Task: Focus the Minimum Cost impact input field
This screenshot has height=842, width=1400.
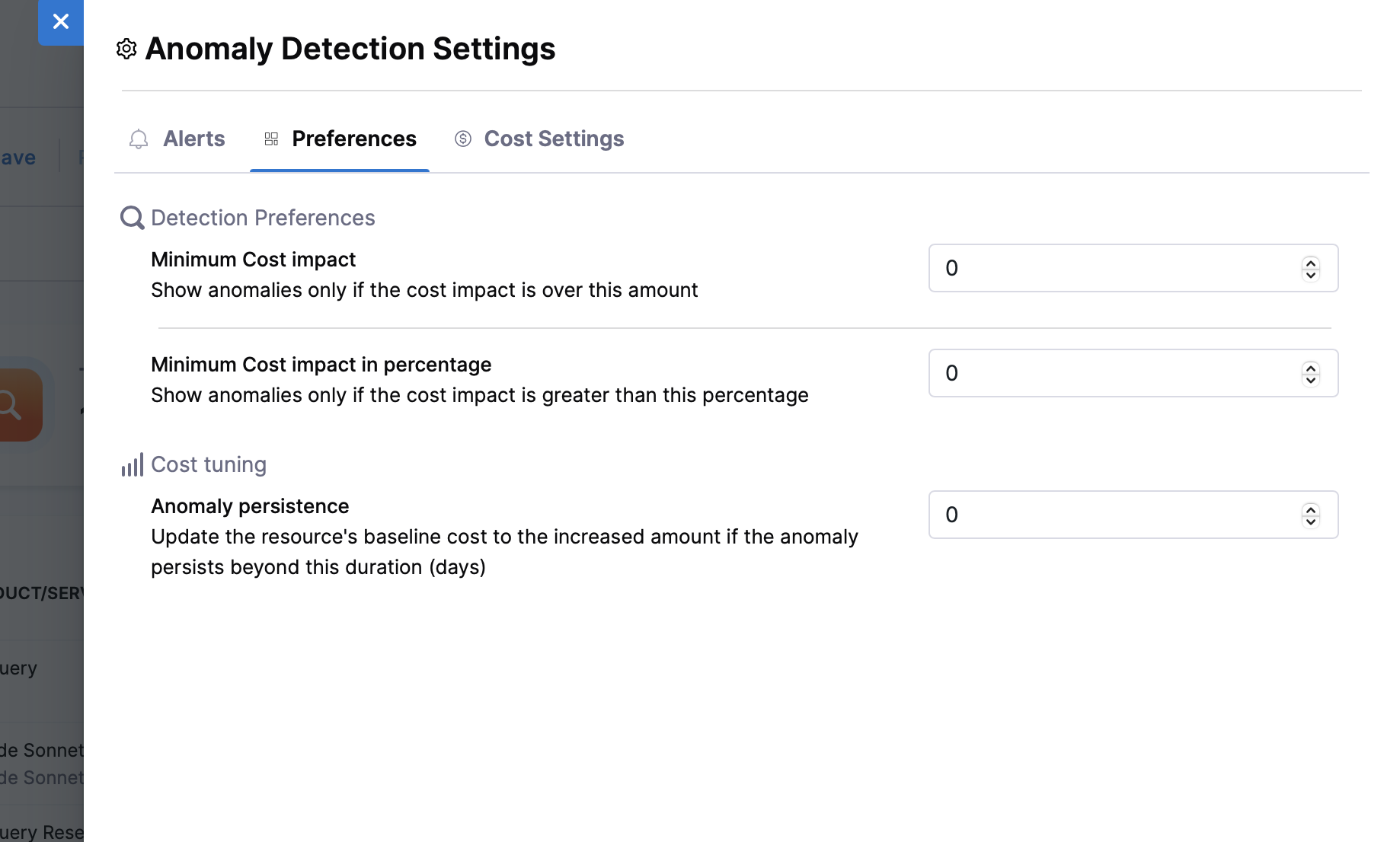Action: (1112, 268)
